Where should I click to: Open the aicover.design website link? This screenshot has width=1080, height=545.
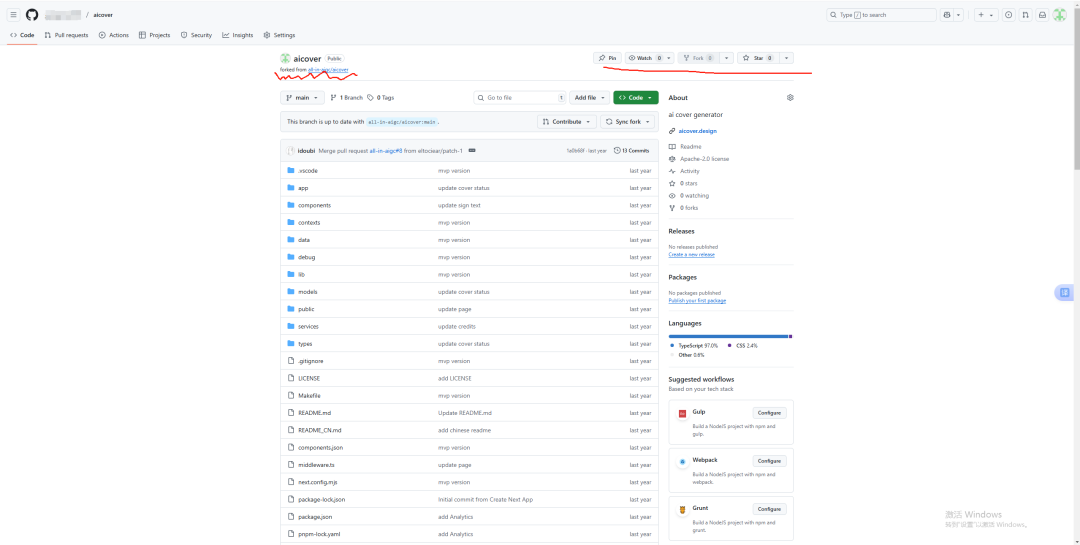coord(697,131)
